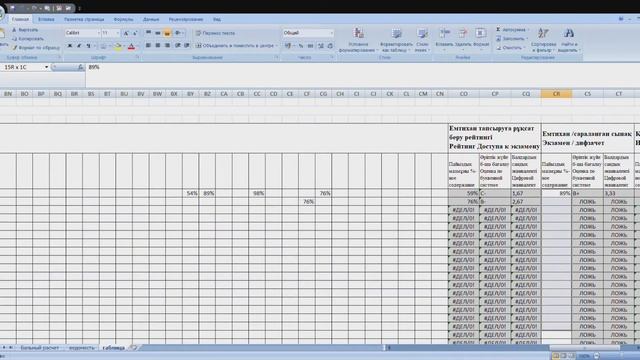
Task: Open Sort & Filter (Сортировка и фильтр)
Action: click(x=544, y=40)
